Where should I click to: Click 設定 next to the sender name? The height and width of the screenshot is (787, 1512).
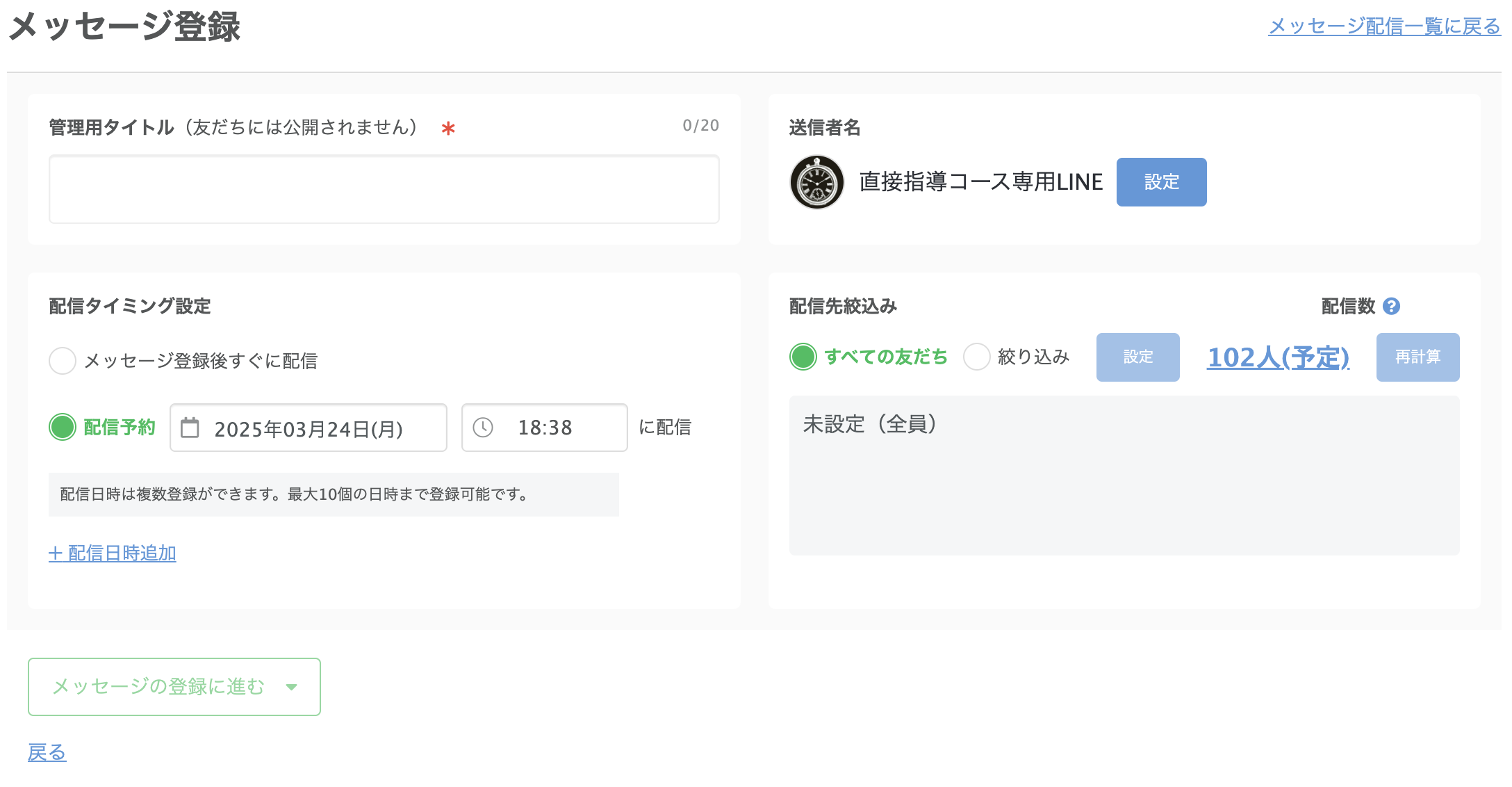1161,182
